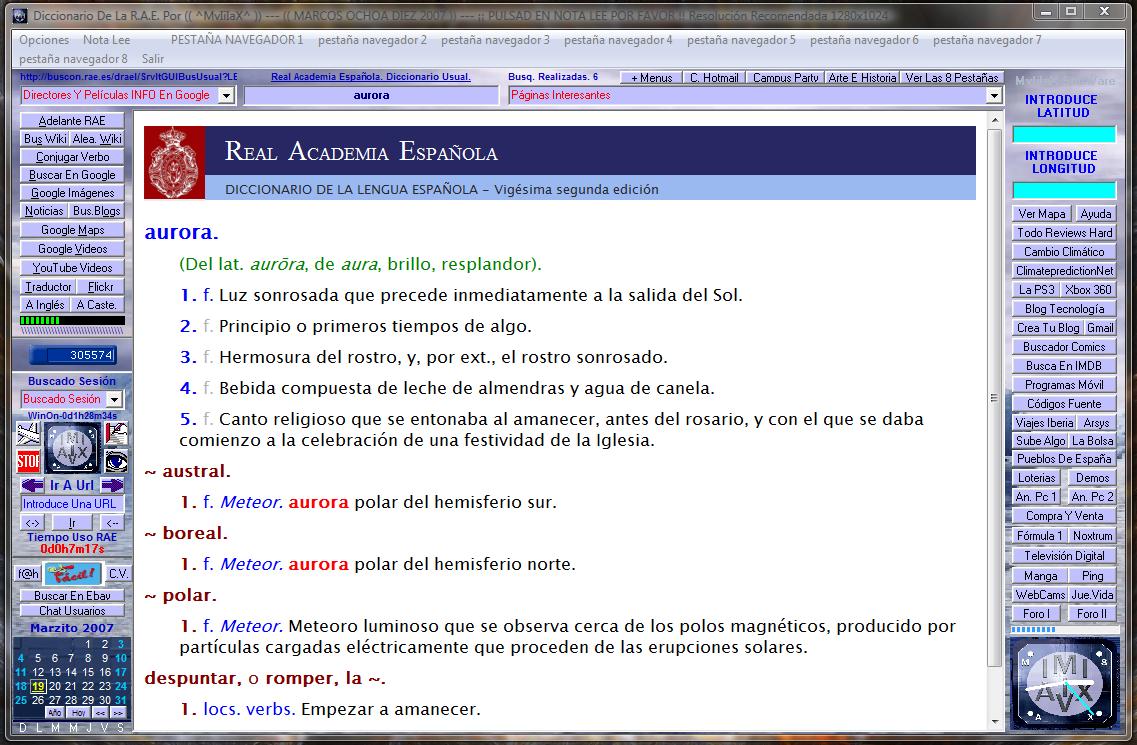Click the eye icon in left panel
1137x745 pixels.
[x=115, y=461]
